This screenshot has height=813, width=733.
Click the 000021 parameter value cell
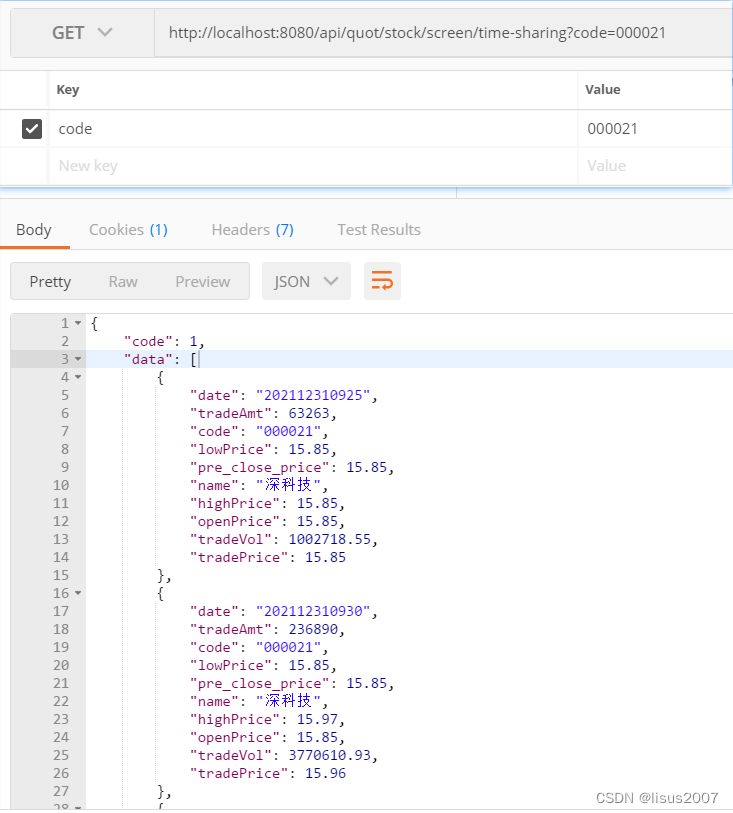tap(655, 129)
